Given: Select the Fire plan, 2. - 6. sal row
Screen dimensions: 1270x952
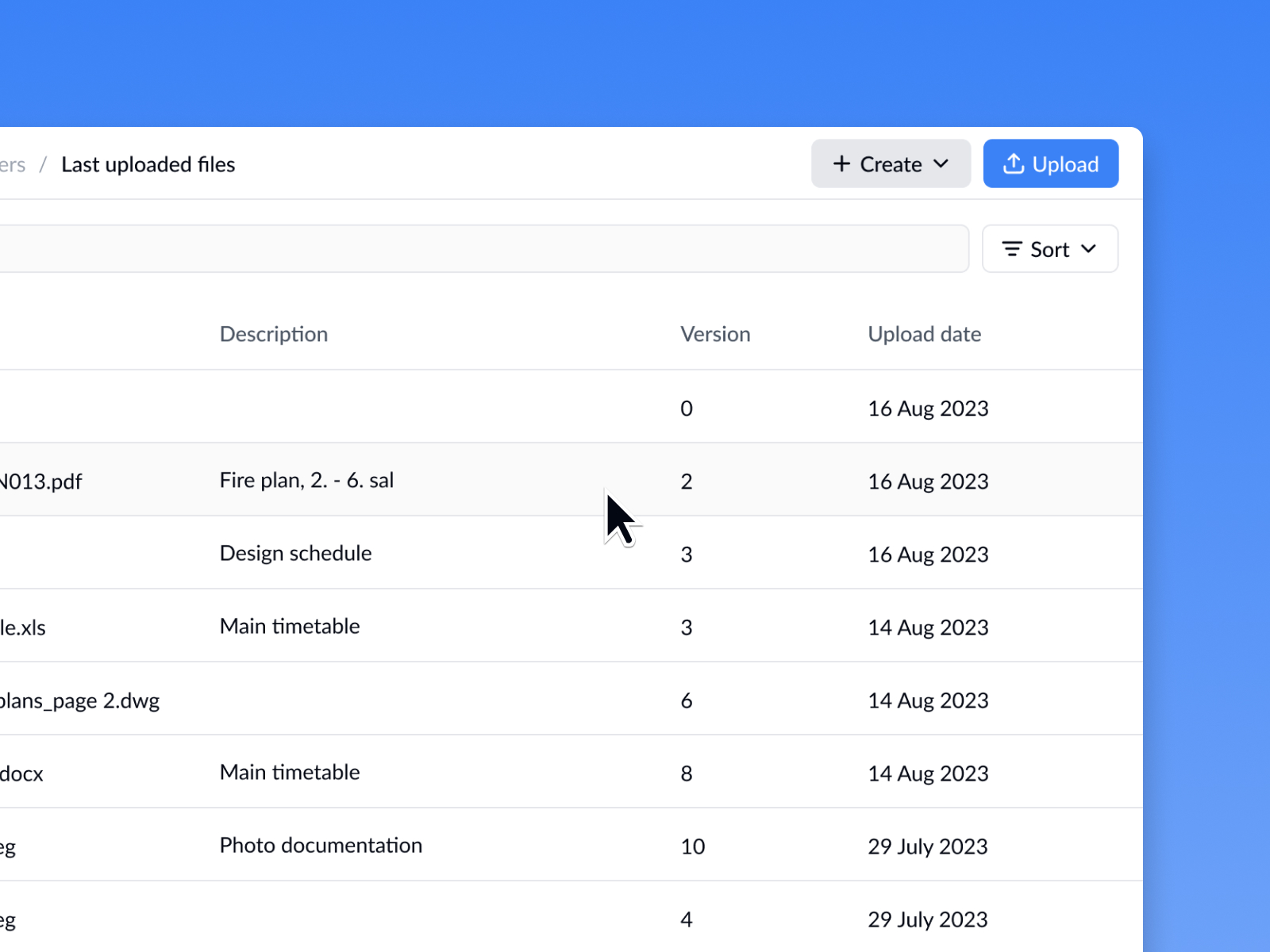Looking at the screenshot, I should point(306,481).
